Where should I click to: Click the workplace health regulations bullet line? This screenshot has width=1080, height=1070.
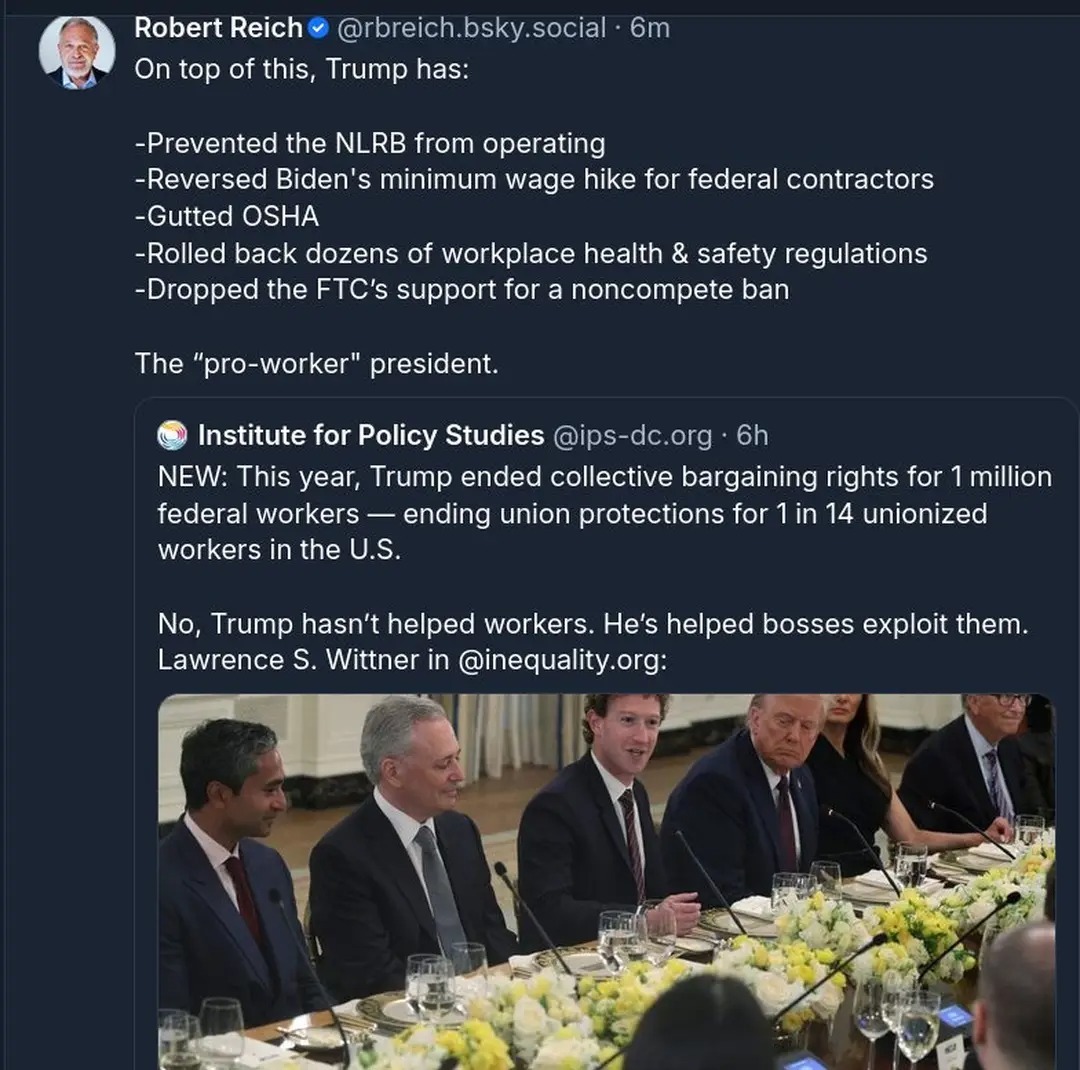(530, 253)
